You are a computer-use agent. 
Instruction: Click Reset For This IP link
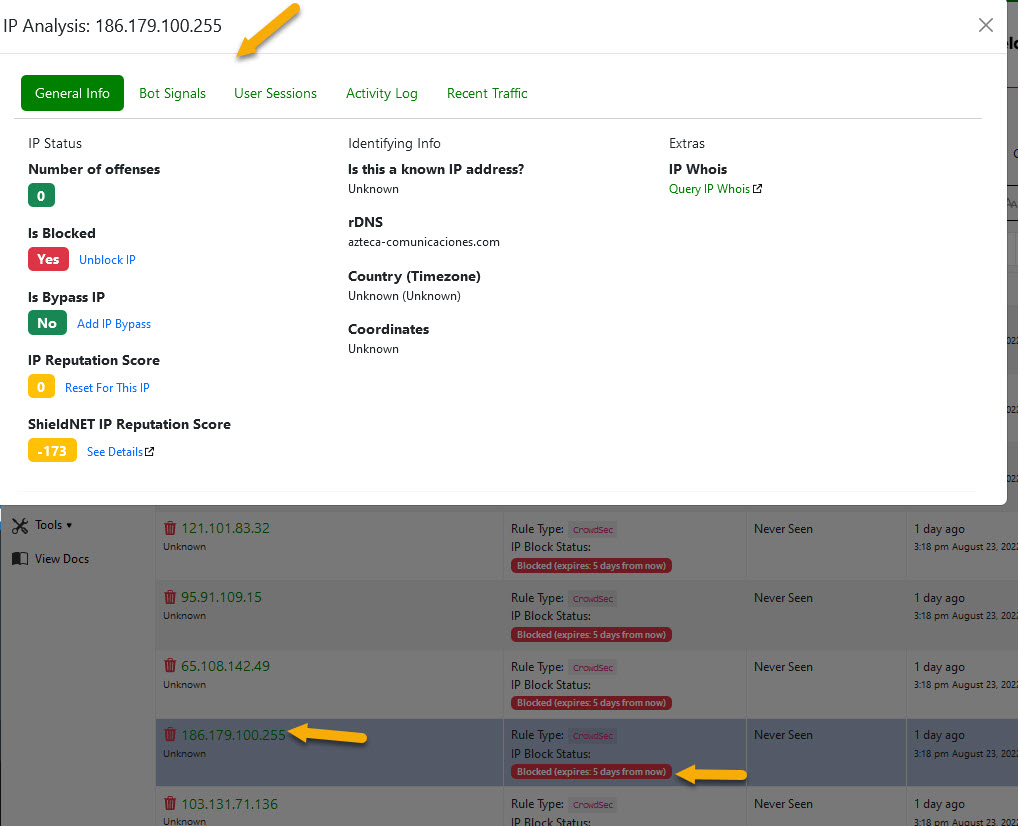[x=107, y=387]
